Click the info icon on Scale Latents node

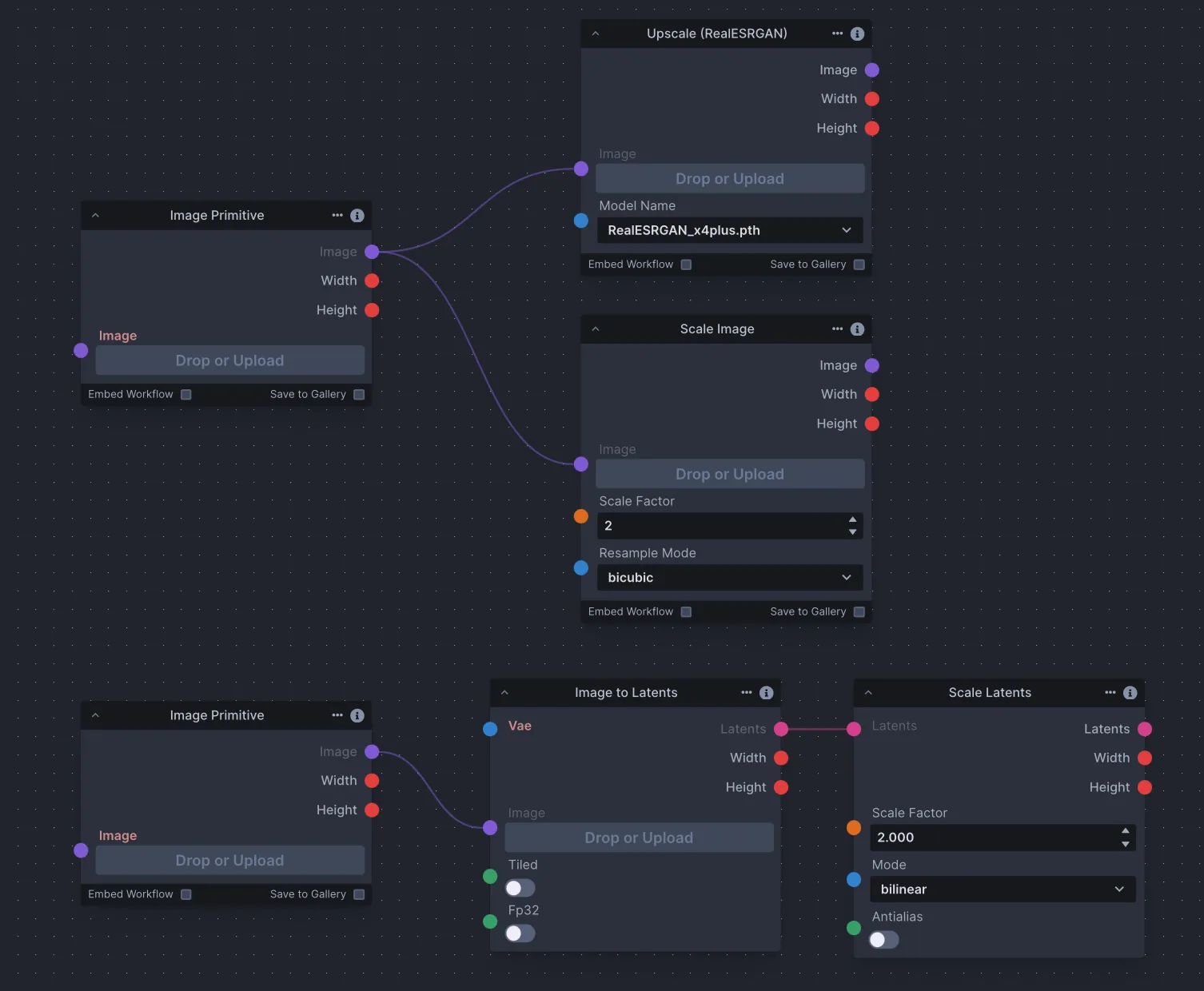[1130, 692]
